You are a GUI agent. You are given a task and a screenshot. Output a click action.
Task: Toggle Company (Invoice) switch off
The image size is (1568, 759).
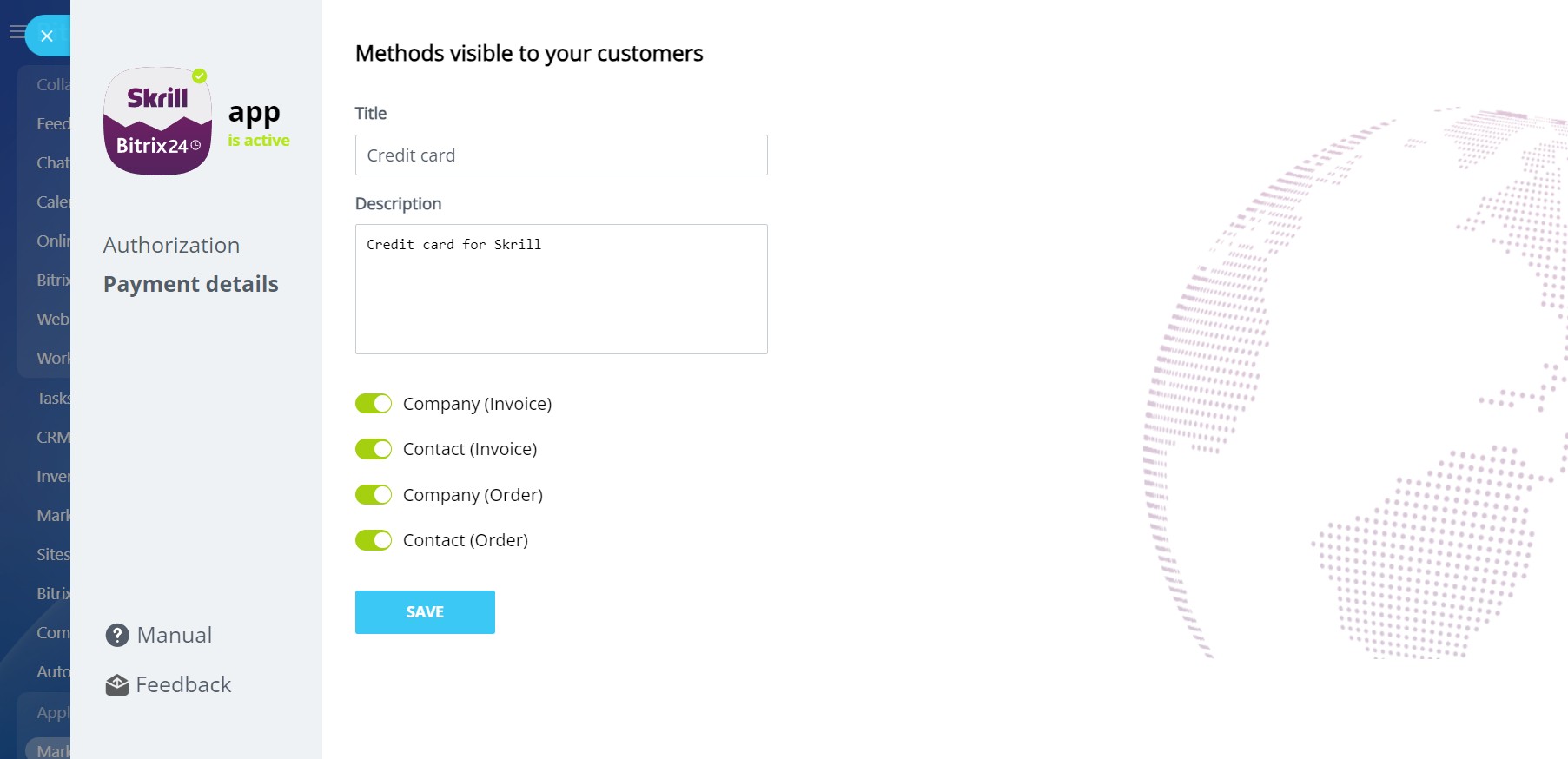click(374, 404)
